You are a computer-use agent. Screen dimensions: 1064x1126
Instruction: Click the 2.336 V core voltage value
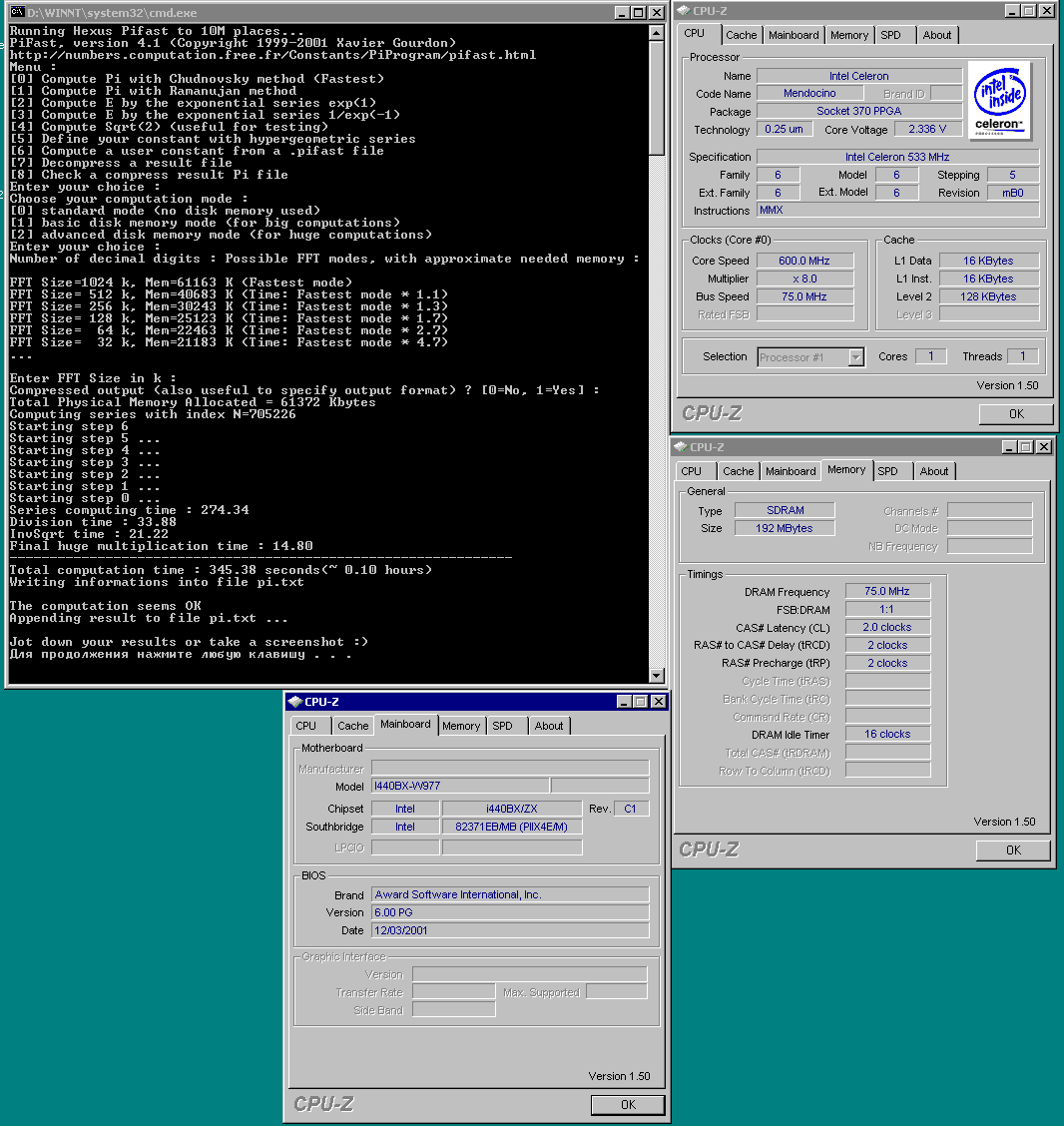pyautogui.click(x=927, y=129)
